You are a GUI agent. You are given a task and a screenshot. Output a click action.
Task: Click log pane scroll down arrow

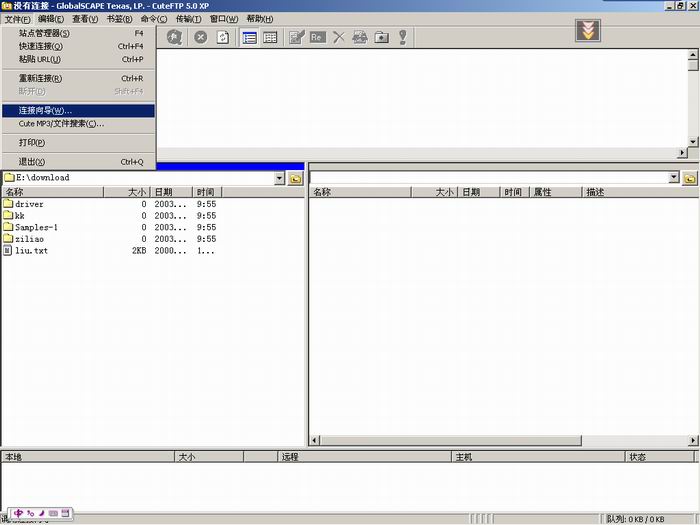pyautogui.click(x=693, y=142)
